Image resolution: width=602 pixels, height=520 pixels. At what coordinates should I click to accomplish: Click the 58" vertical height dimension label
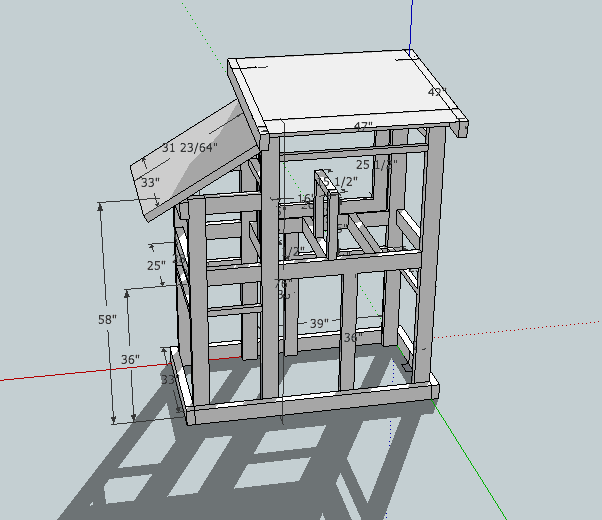point(107,319)
